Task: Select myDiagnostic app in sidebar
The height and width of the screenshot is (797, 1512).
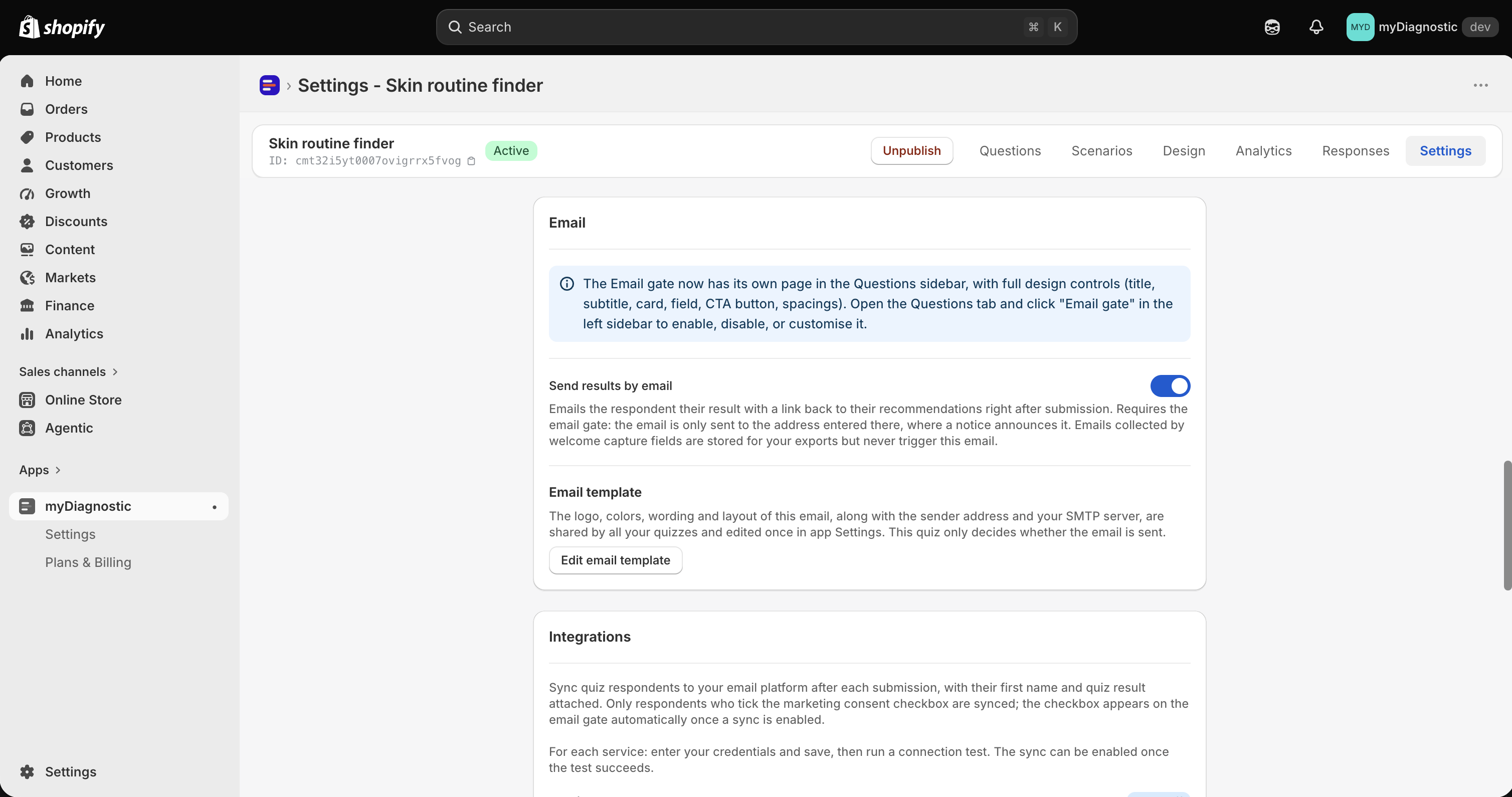Action: [119, 506]
